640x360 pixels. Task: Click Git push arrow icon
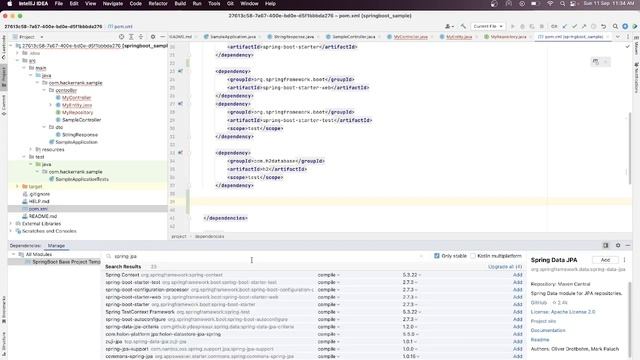point(584,26)
